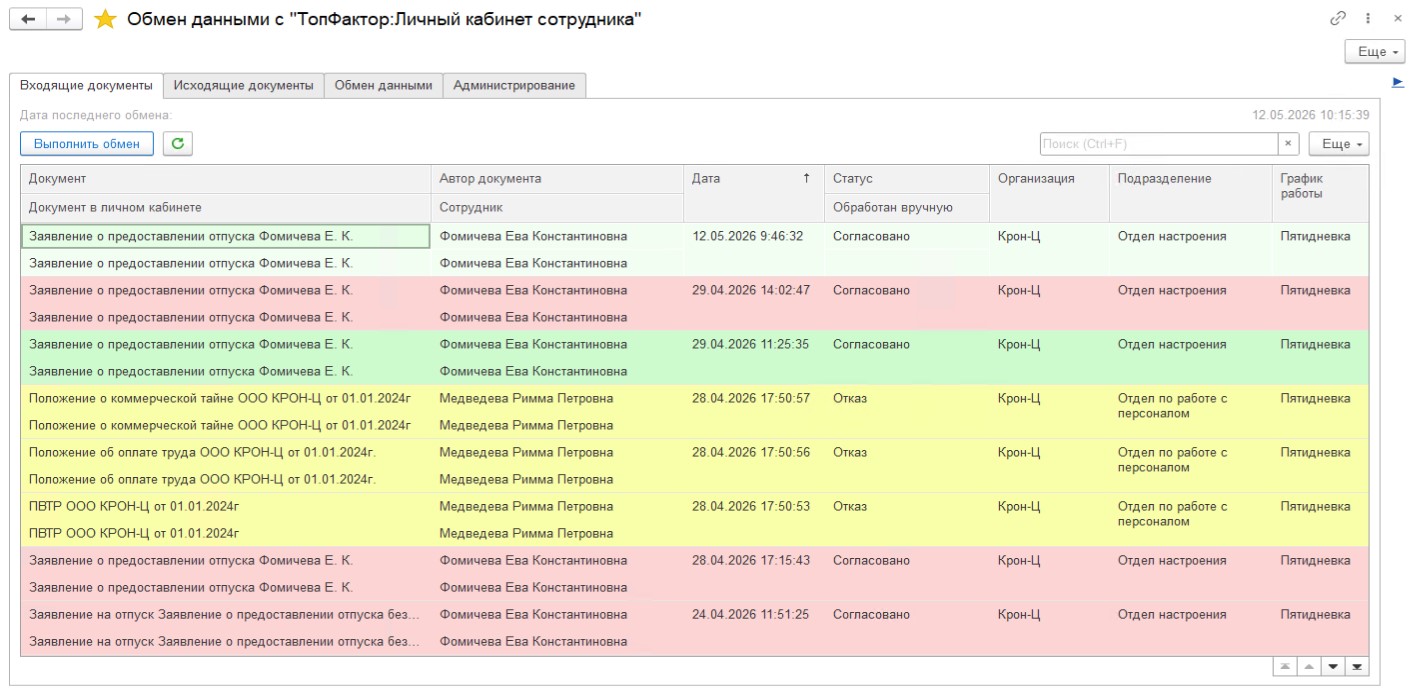This screenshot has width=1414, height=694.
Task: Open the Администрирование tab
Action: click(514, 86)
